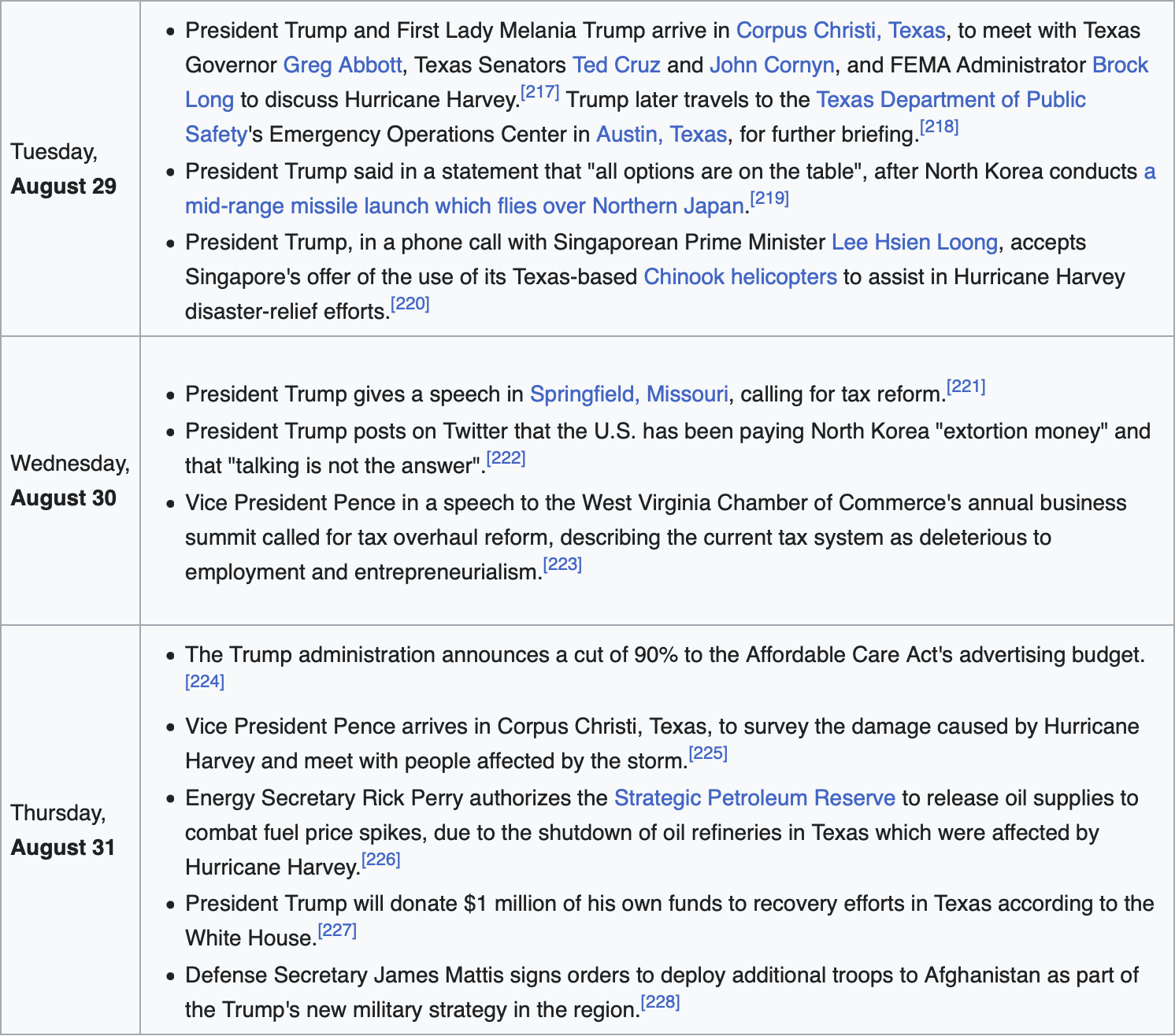The width and height of the screenshot is (1175, 1036).
Task: Open the Austin, Texas link
Action: coord(662,135)
